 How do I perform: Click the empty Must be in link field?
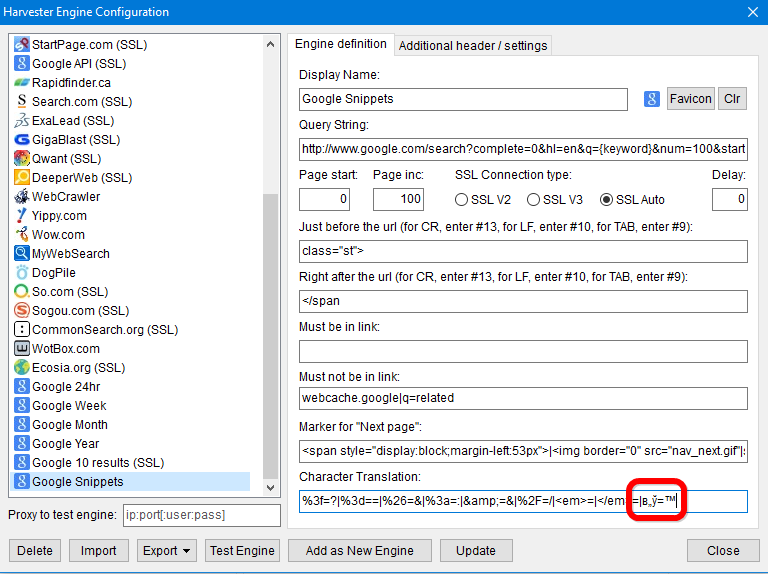pyautogui.click(x=523, y=351)
